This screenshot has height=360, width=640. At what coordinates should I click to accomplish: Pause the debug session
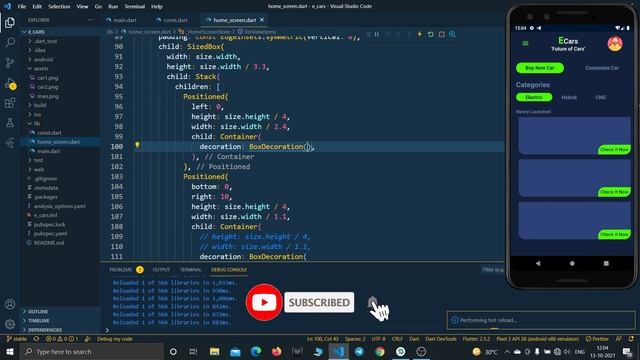pyautogui.click(x=377, y=35)
